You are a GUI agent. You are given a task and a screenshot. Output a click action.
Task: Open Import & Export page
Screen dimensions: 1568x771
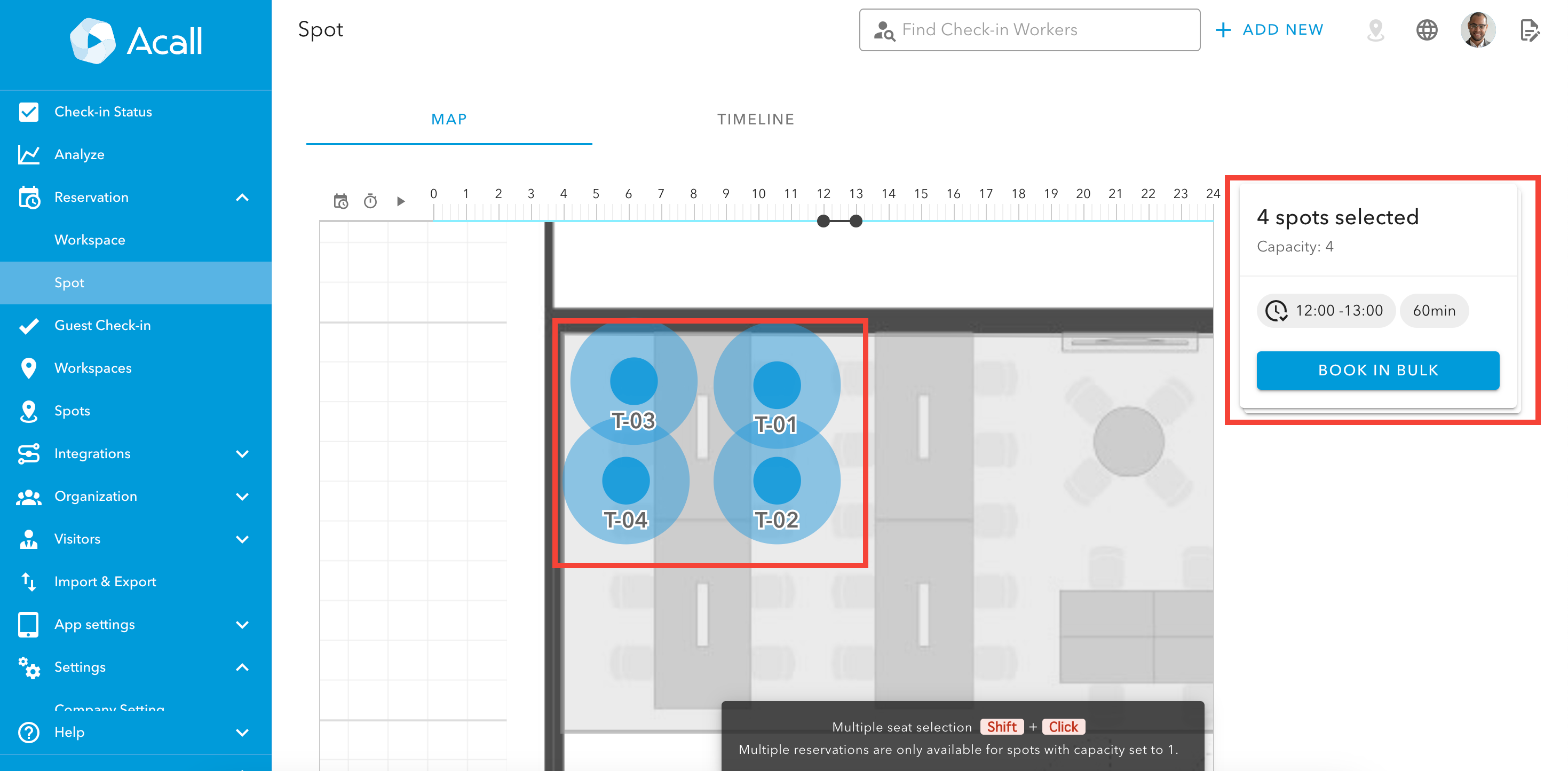click(136, 581)
